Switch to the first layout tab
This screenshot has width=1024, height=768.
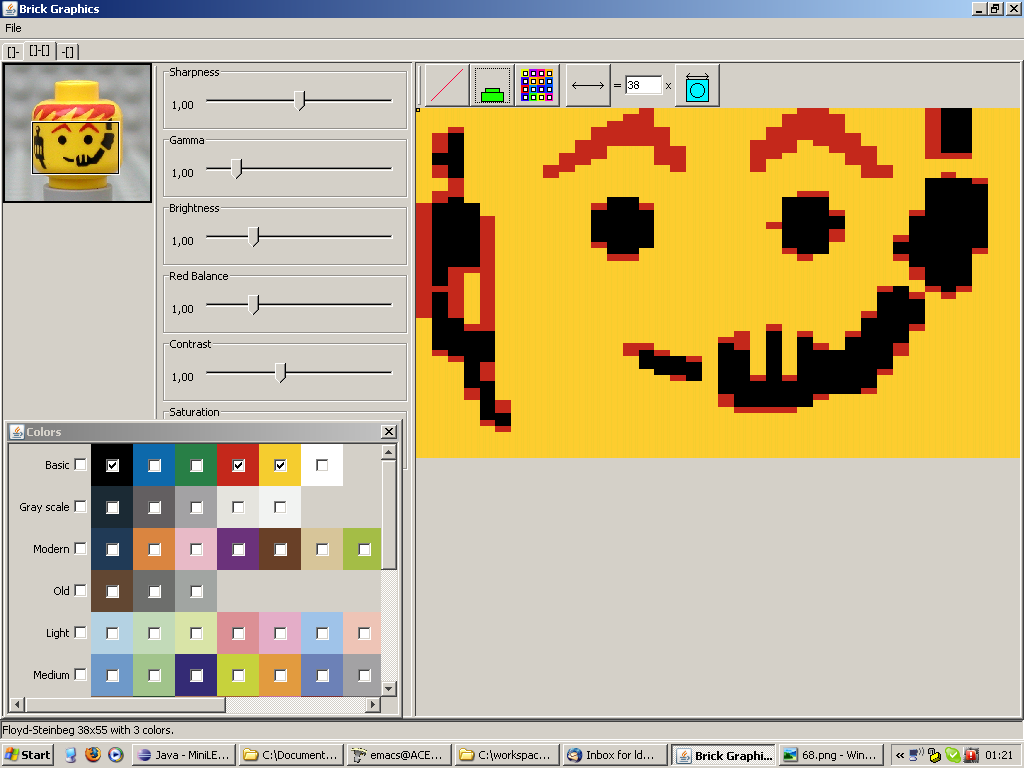tap(13, 51)
